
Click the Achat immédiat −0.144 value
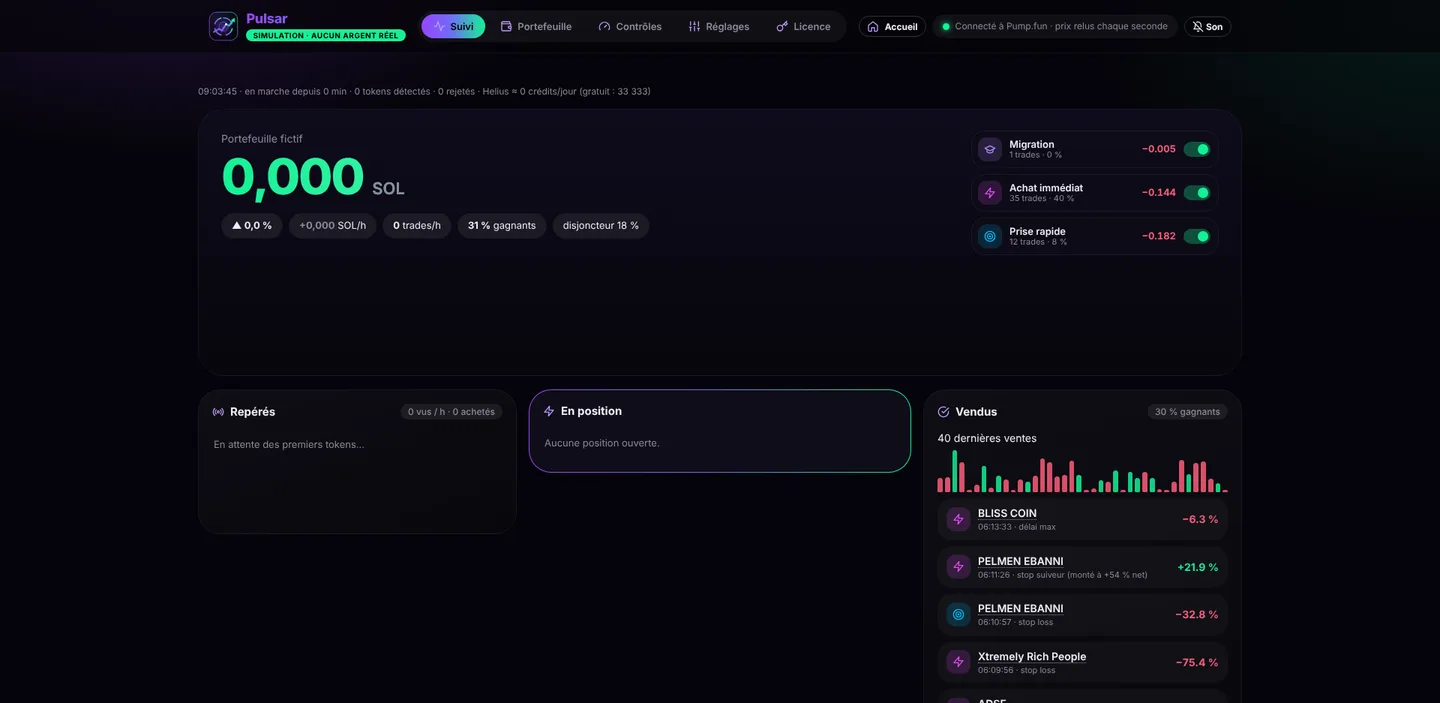tap(1159, 192)
